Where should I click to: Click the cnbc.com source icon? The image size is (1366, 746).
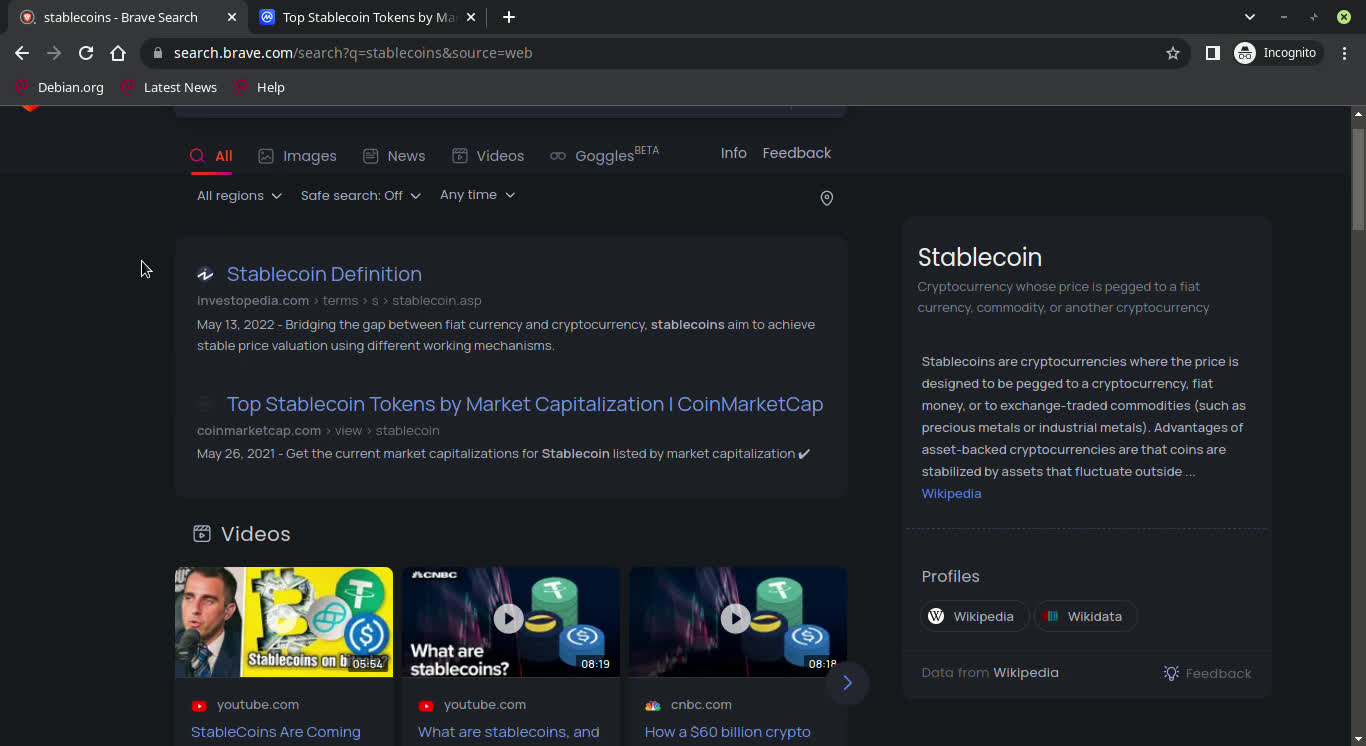click(652, 705)
